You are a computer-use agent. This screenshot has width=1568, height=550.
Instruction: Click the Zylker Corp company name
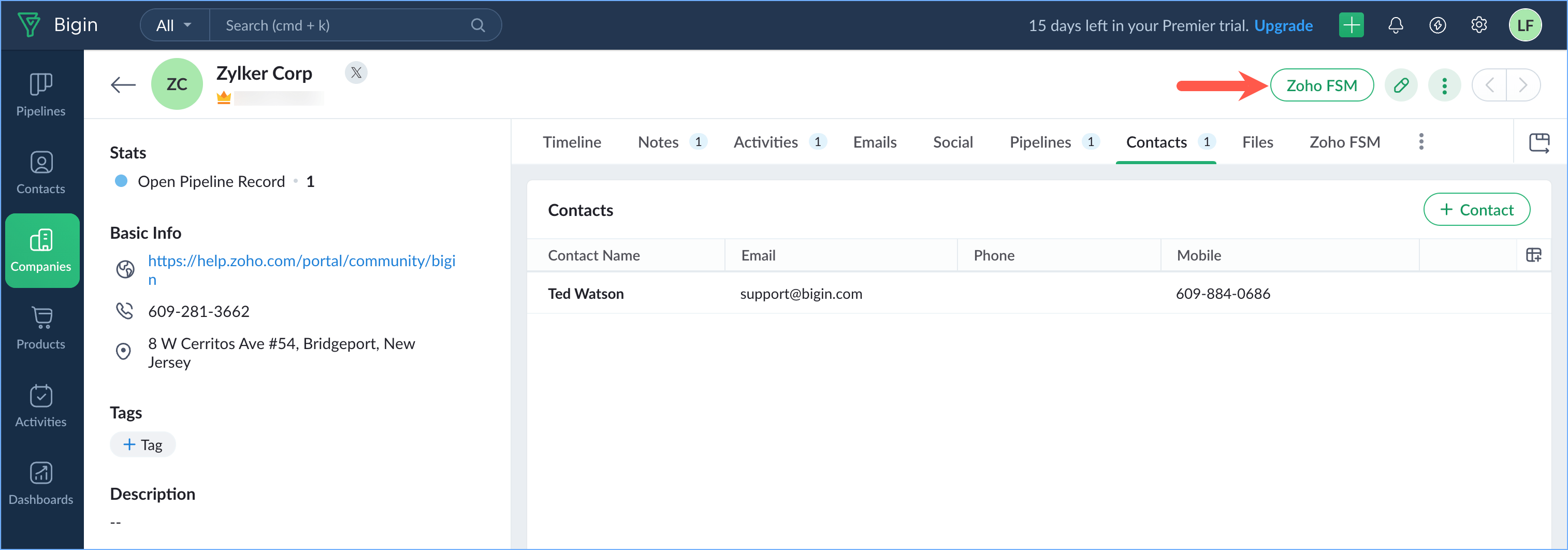(x=264, y=73)
